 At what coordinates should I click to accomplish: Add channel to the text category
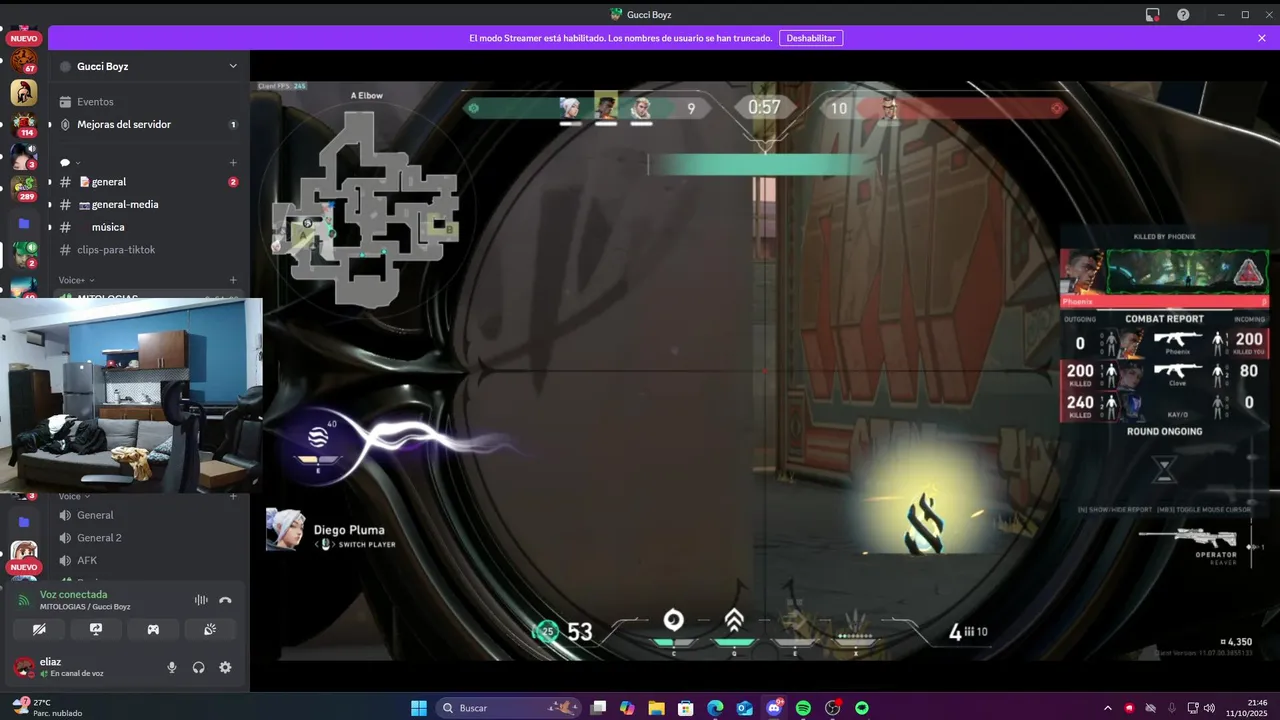(x=233, y=163)
